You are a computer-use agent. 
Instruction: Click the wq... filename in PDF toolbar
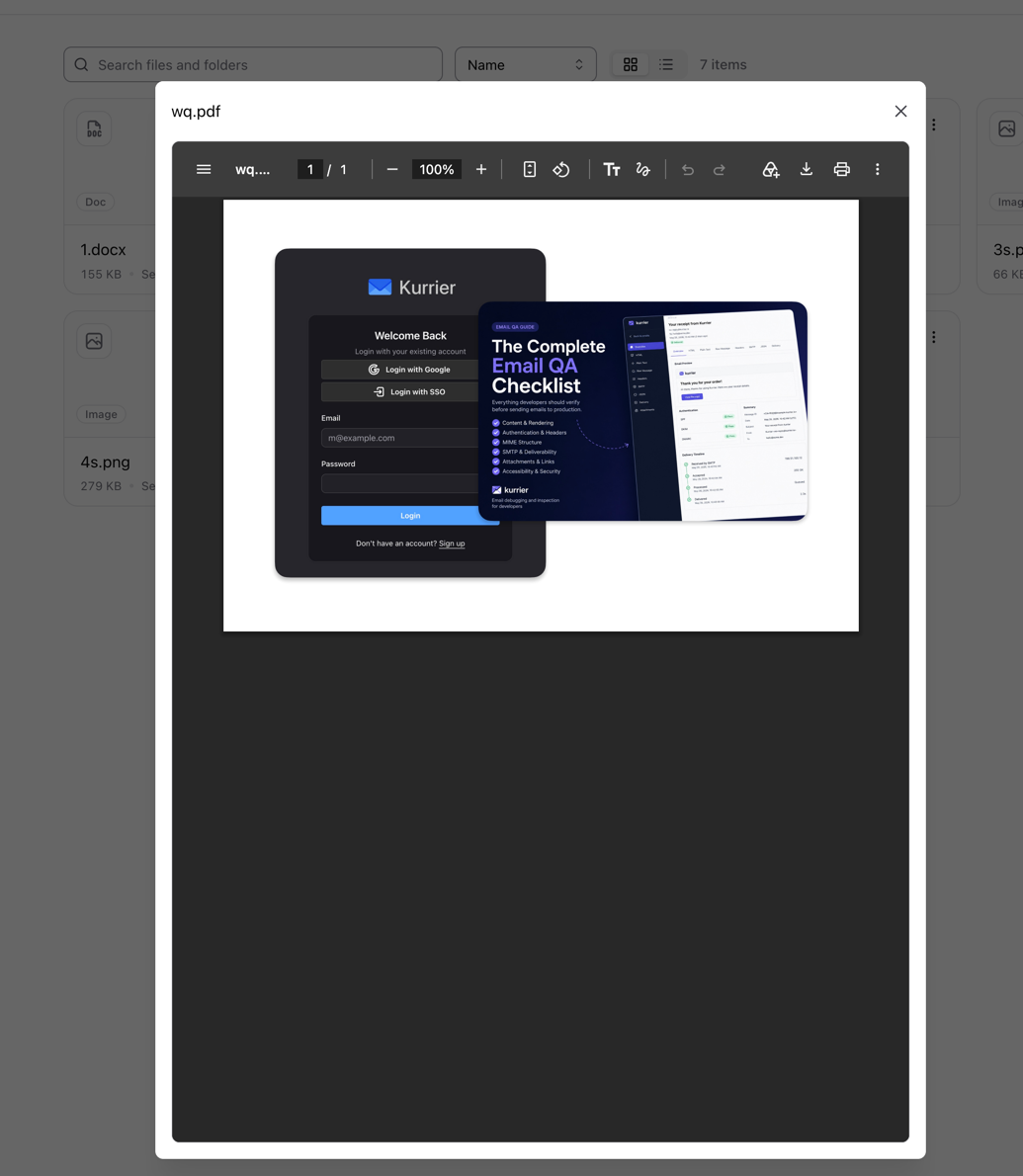coord(253,170)
